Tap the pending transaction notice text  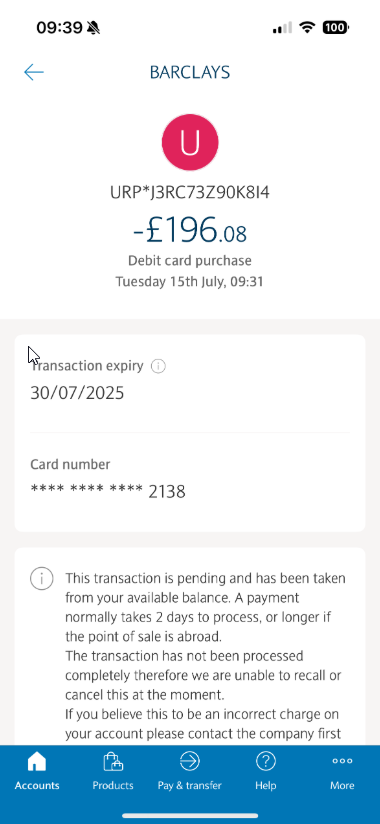[x=205, y=657]
